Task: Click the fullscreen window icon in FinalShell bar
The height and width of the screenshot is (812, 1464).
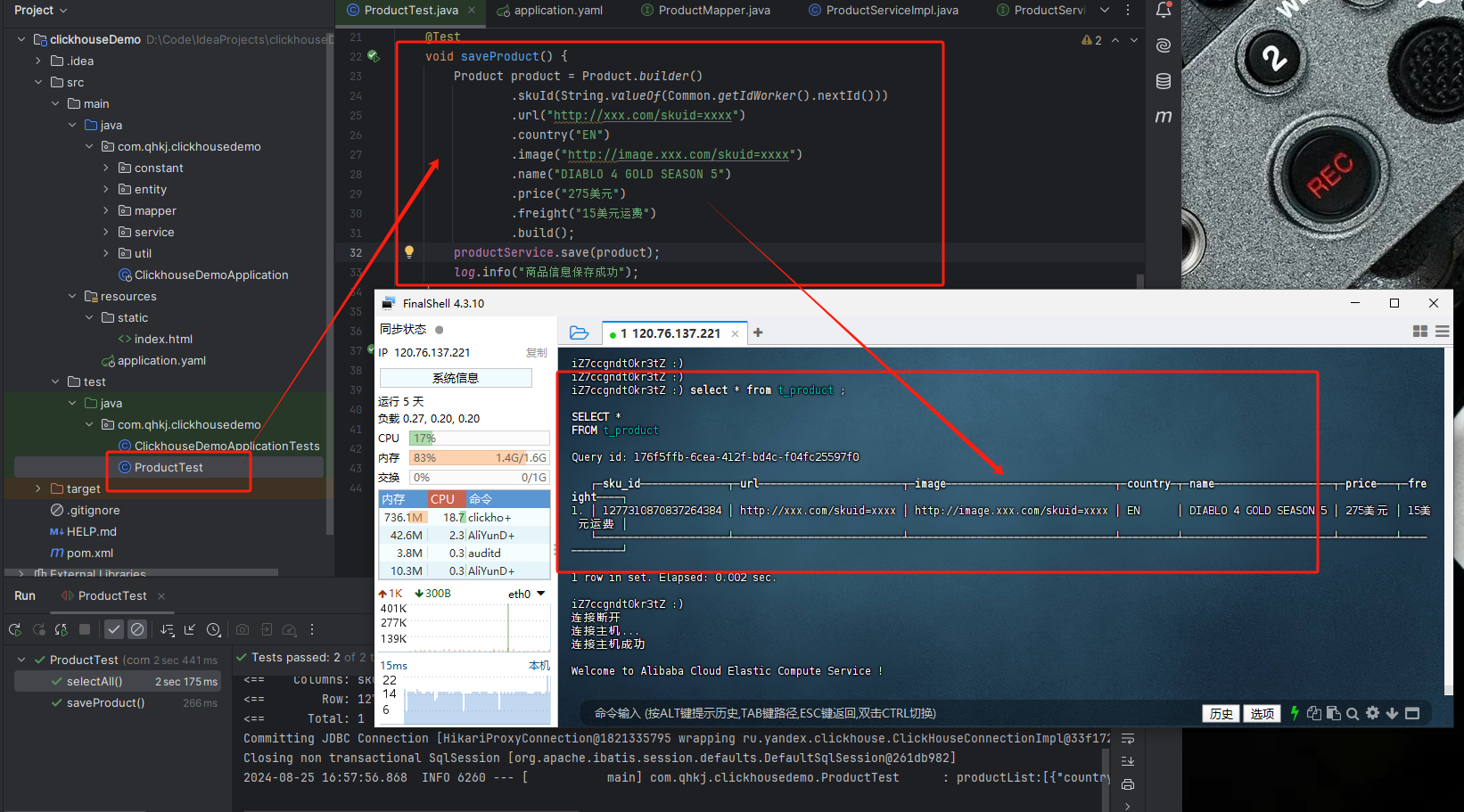Action: click(x=1412, y=713)
